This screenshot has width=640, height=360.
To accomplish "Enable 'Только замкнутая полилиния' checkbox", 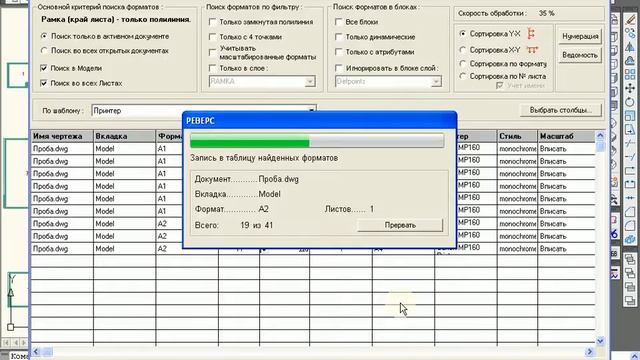I will [212, 22].
